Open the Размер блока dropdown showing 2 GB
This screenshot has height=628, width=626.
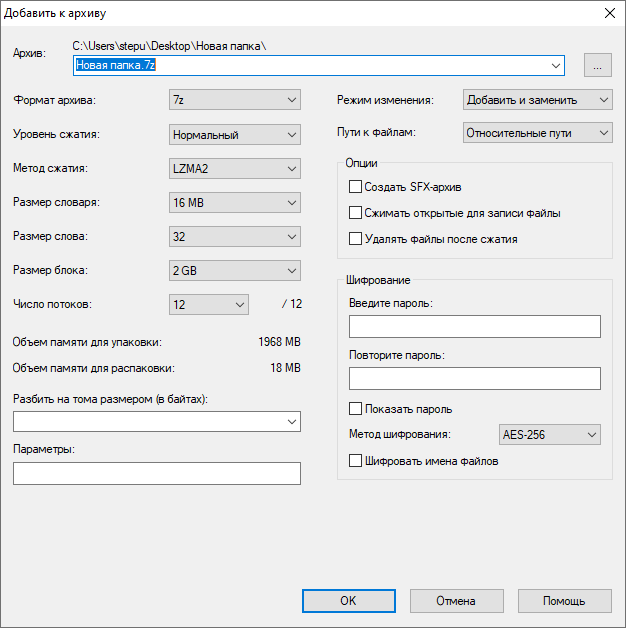click(x=235, y=271)
